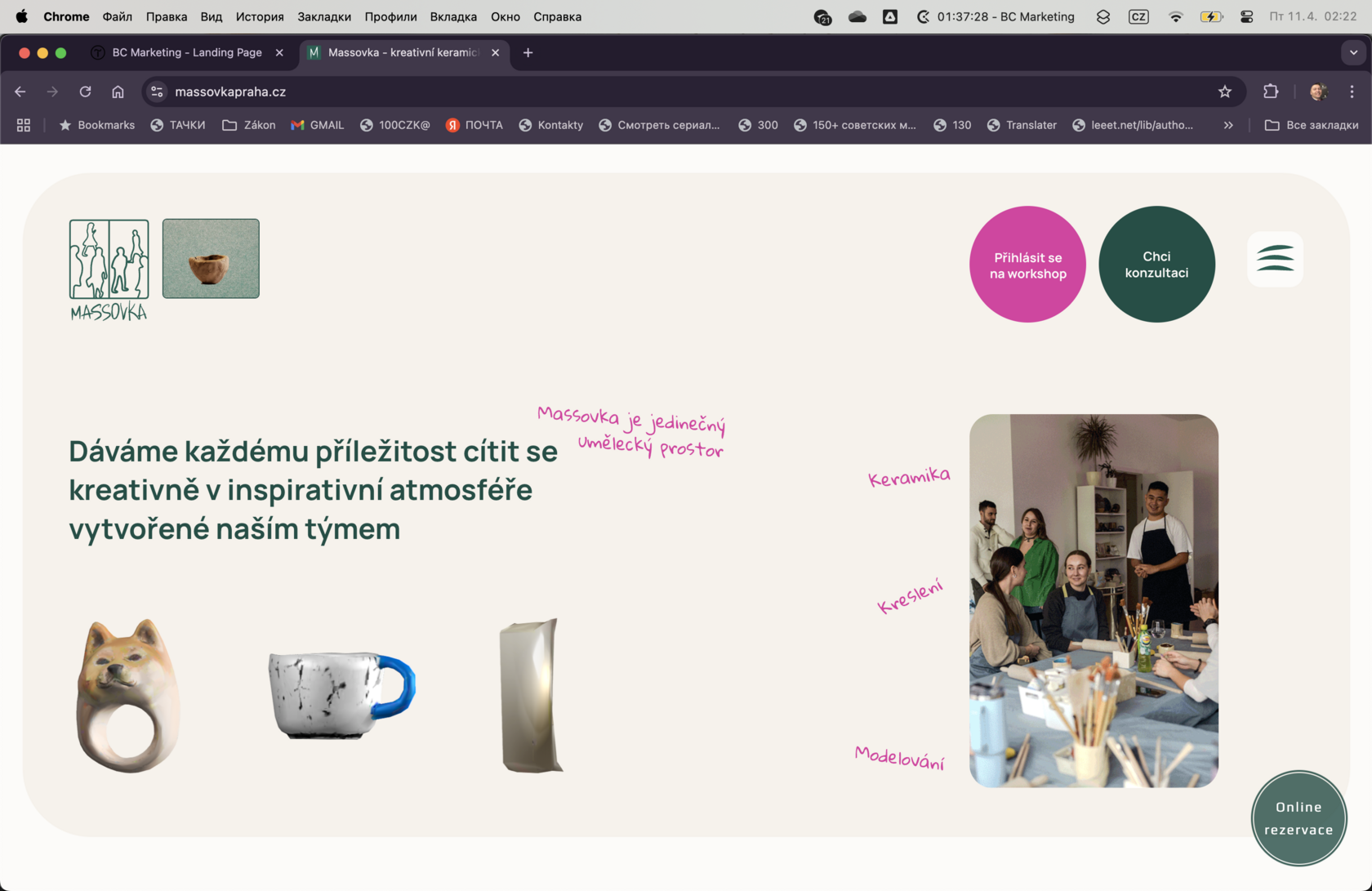Click the Wi-Fi status icon

[x=1175, y=16]
